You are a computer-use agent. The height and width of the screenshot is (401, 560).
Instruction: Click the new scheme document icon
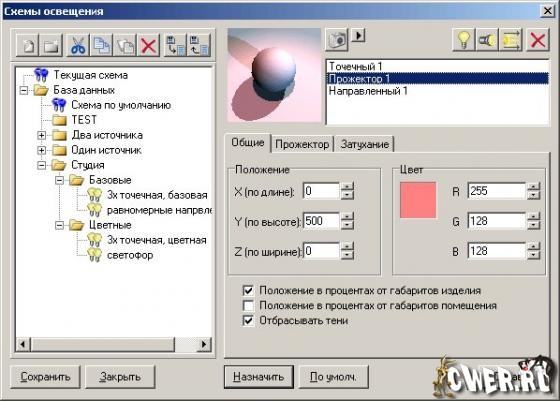point(28,45)
